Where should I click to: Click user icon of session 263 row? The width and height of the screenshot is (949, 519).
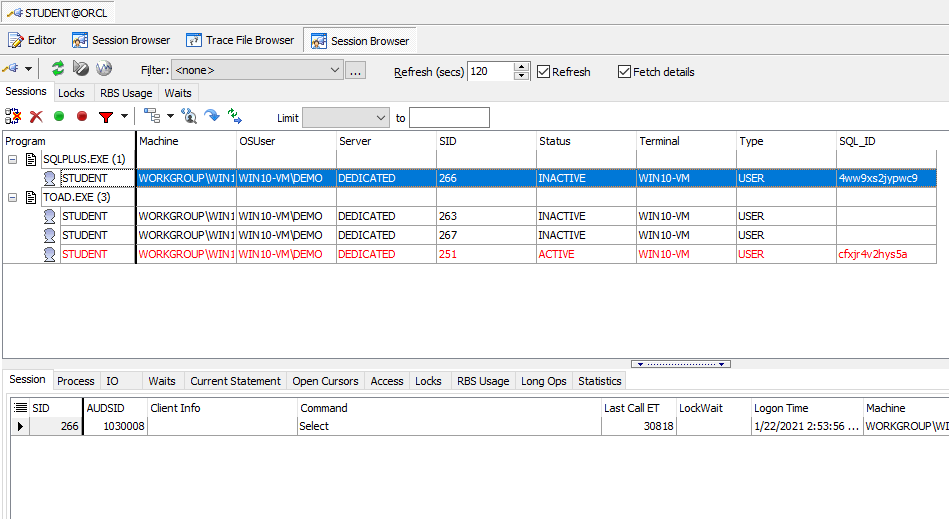point(50,217)
